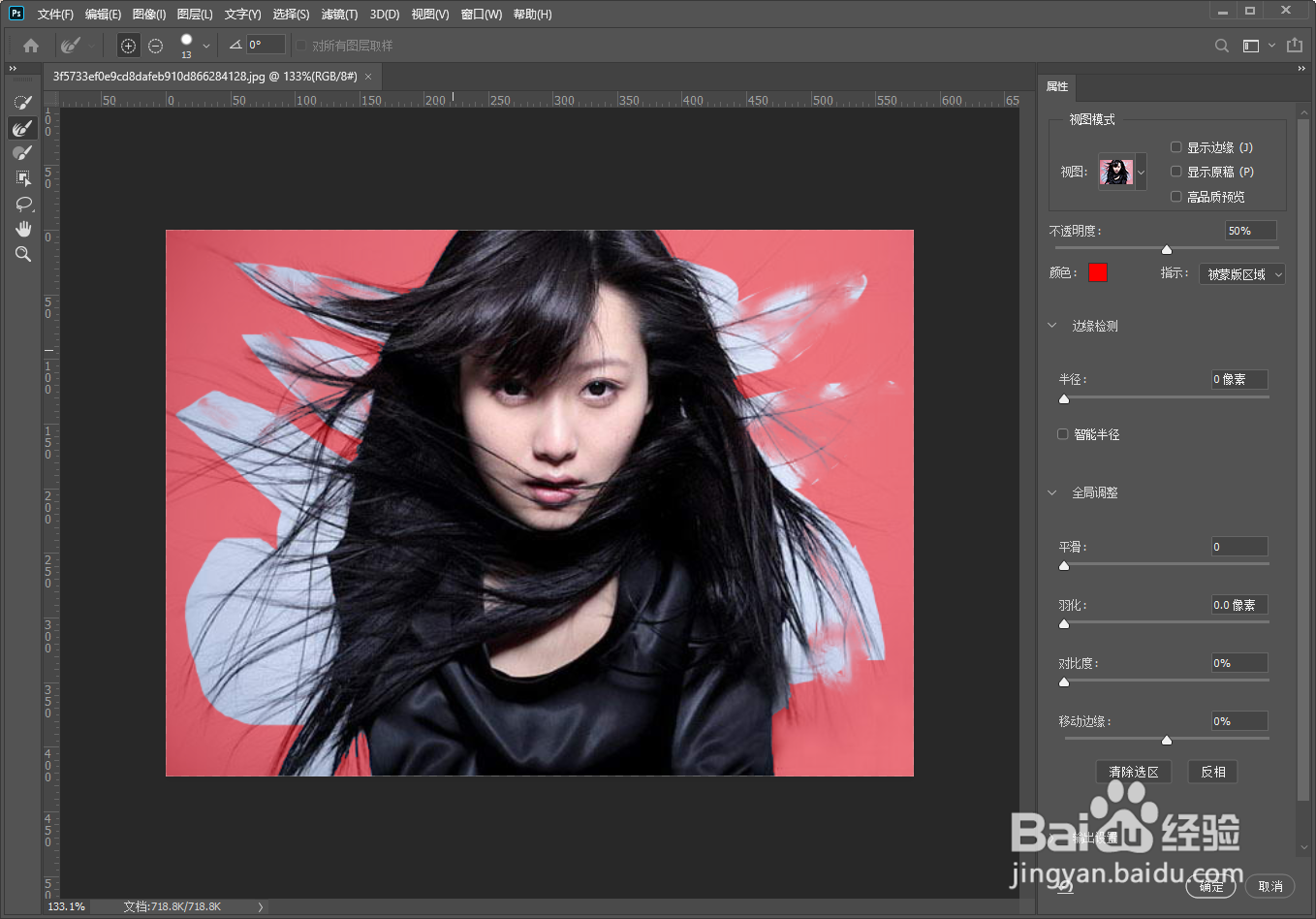Open the 编辑(E) menu

click(103, 15)
